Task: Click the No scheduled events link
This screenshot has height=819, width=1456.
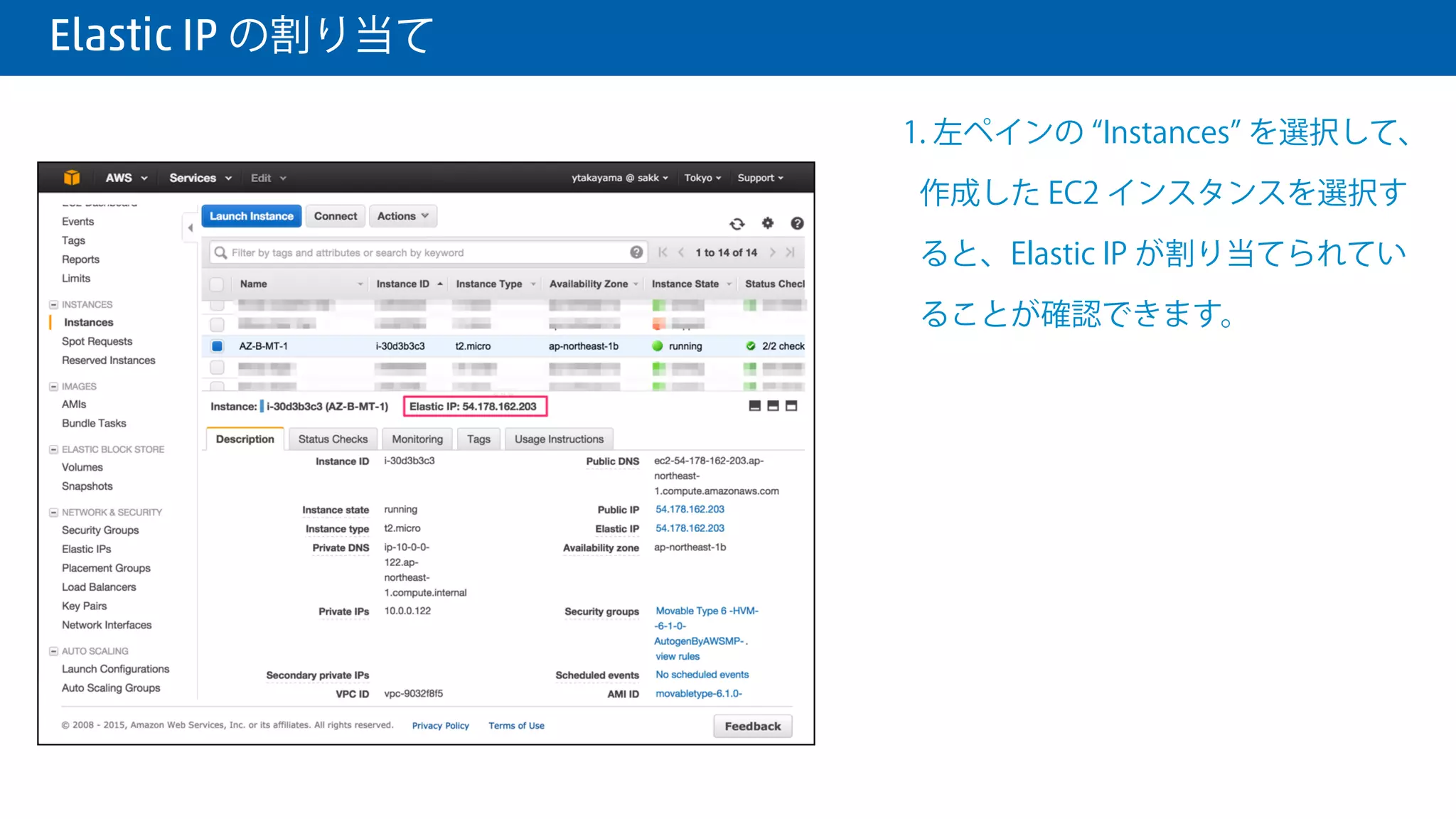Action: click(702, 675)
